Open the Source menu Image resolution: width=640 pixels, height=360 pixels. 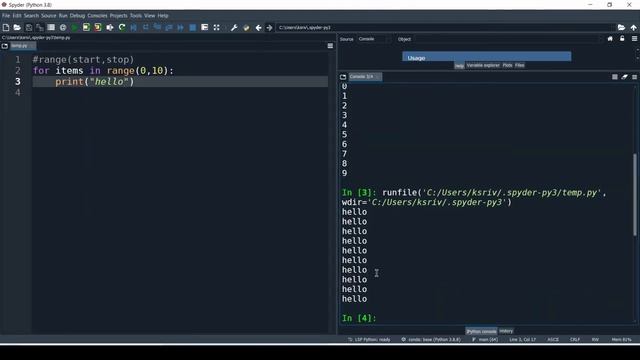point(49,16)
